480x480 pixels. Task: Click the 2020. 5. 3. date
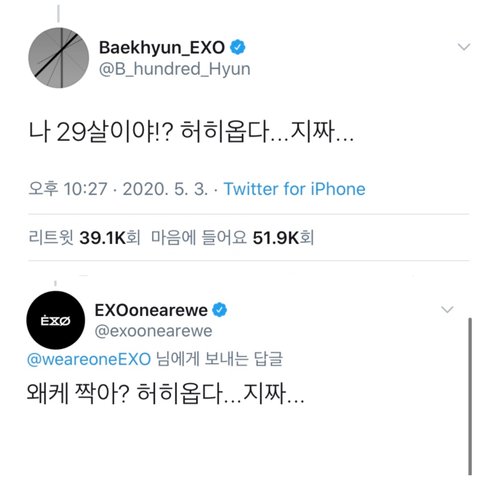[165, 189]
